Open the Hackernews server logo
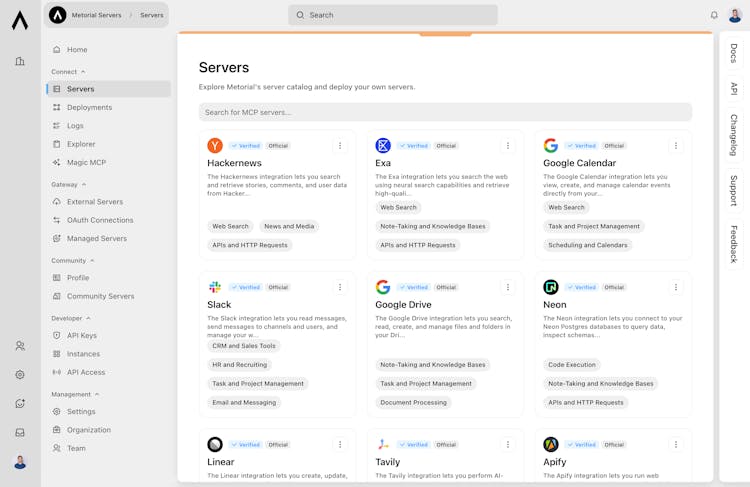This screenshot has width=750, height=487. 215,145
